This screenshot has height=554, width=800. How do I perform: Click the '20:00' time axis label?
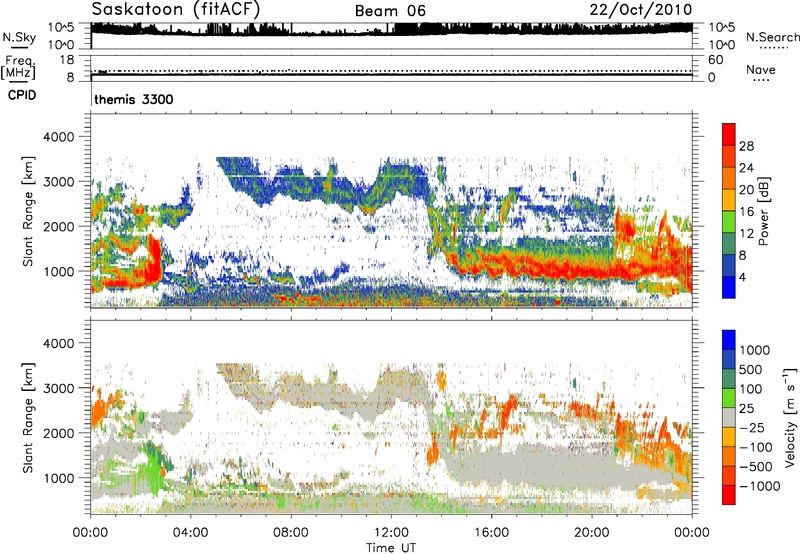tap(592, 533)
